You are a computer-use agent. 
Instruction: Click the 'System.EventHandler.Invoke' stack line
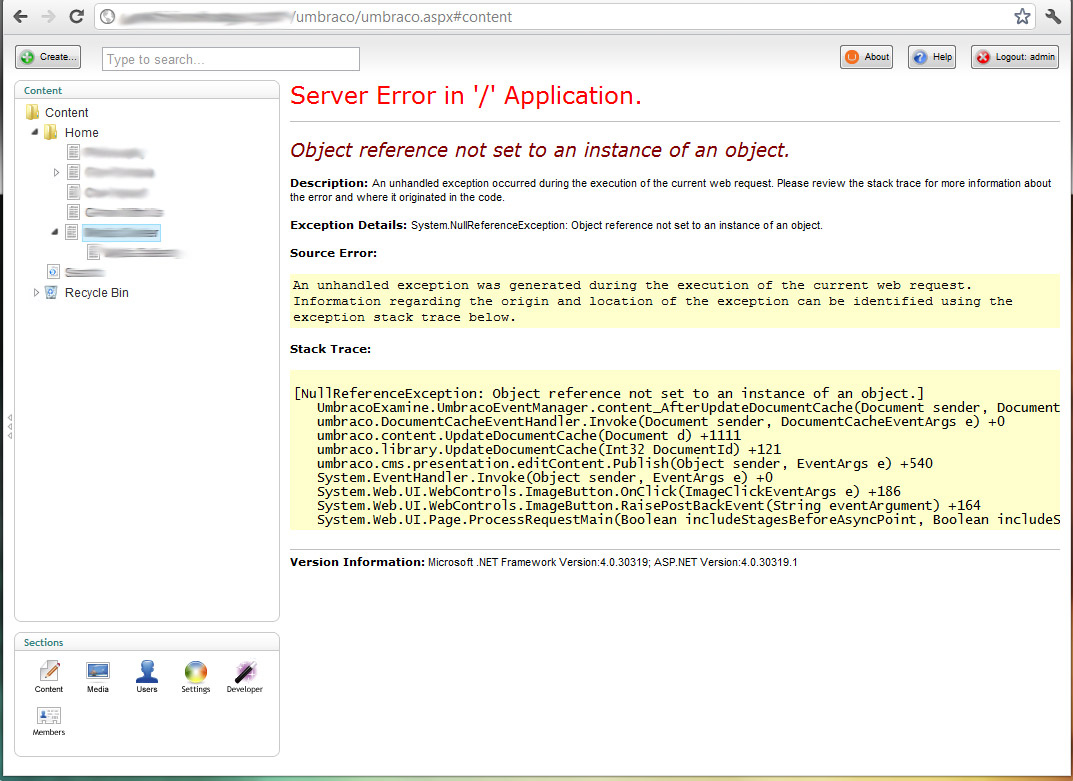(x=545, y=478)
